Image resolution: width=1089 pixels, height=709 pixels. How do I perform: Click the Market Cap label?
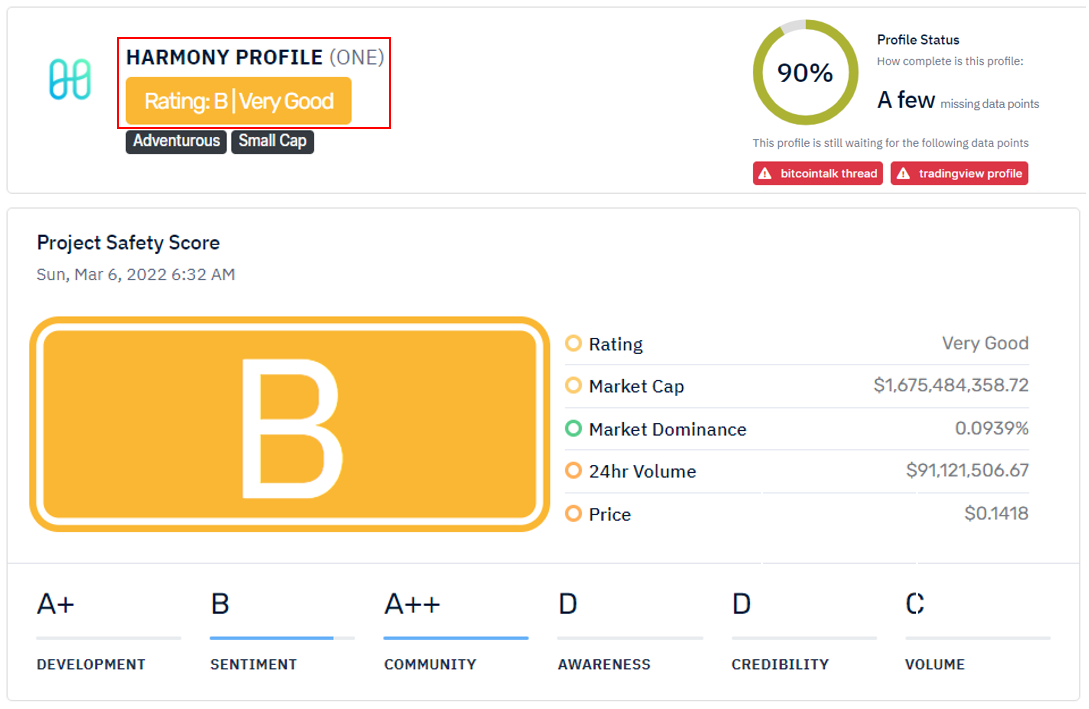pyautogui.click(x=636, y=386)
